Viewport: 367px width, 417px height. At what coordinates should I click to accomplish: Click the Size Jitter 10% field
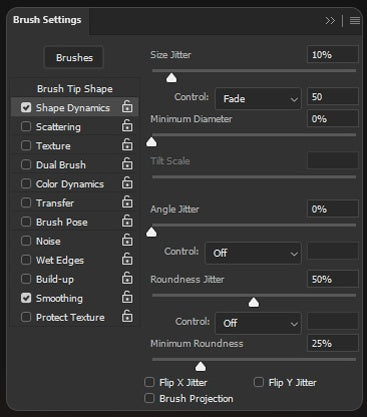pyautogui.click(x=333, y=54)
